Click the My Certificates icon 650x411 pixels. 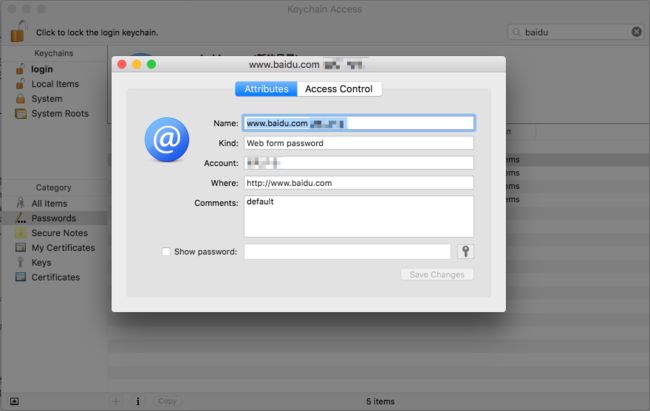[x=20, y=248]
